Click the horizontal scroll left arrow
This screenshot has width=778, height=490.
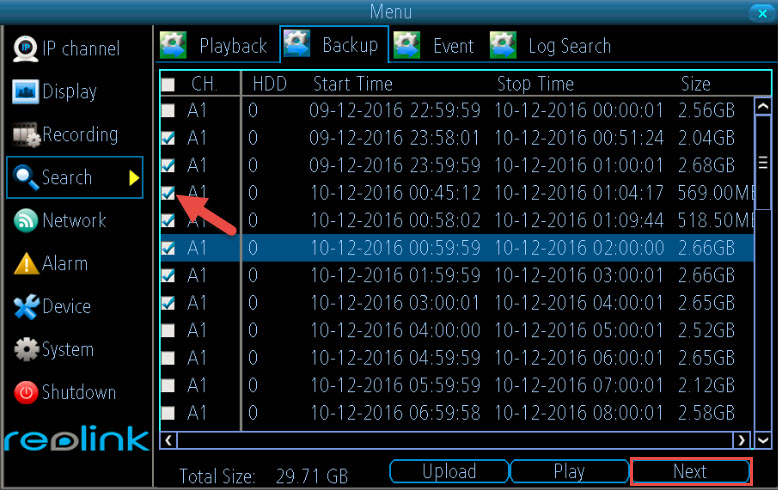click(169, 440)
